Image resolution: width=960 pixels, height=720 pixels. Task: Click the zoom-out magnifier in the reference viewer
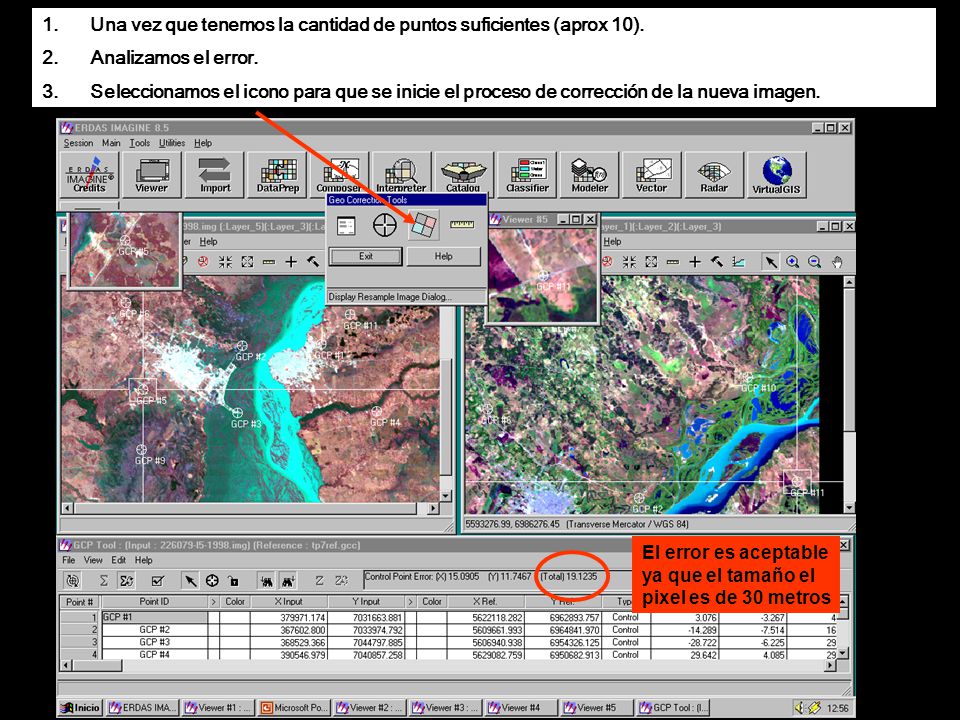pos(814,262)
